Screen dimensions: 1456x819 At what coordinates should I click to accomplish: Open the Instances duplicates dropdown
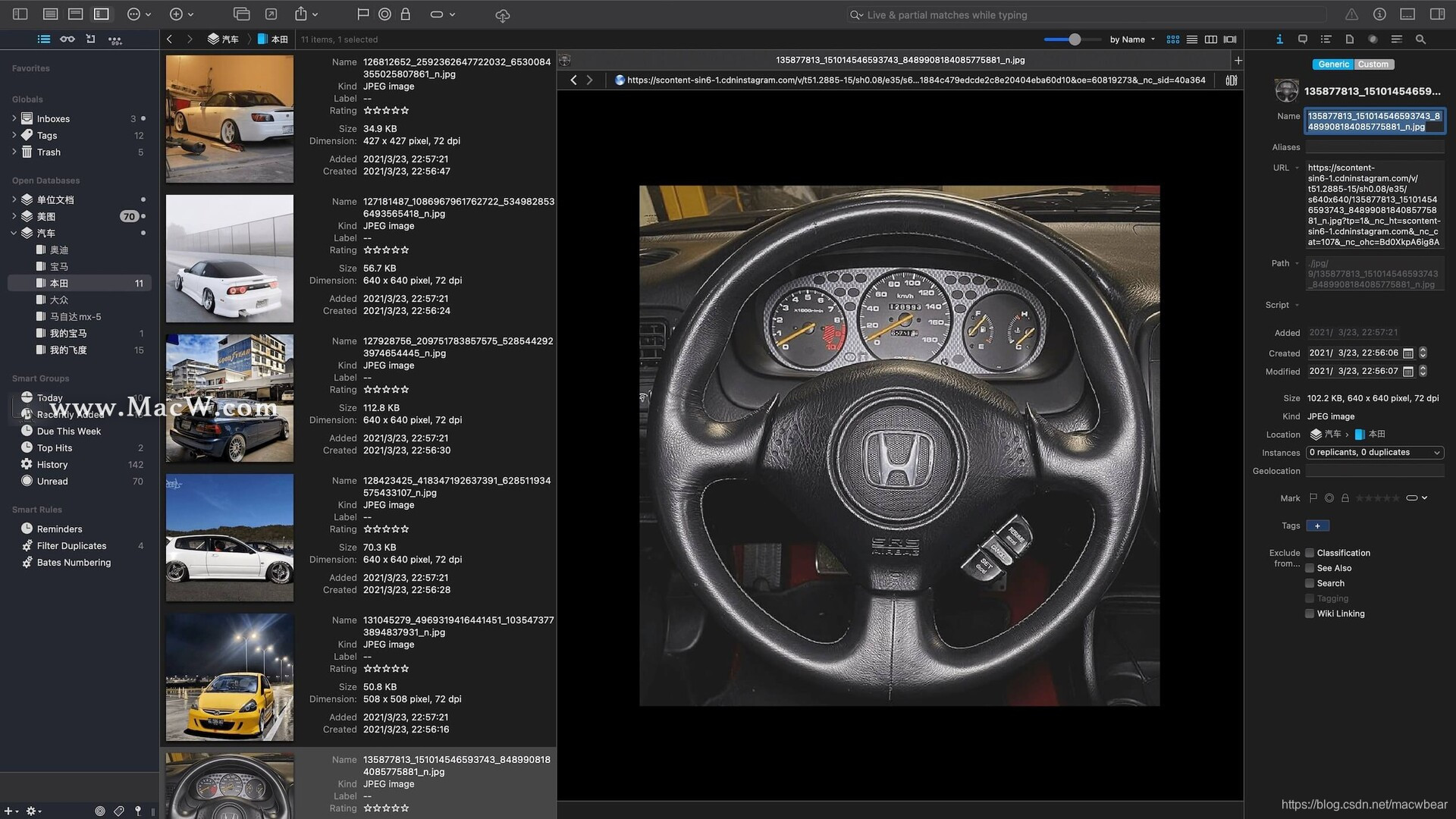(x=1374, y=453)
